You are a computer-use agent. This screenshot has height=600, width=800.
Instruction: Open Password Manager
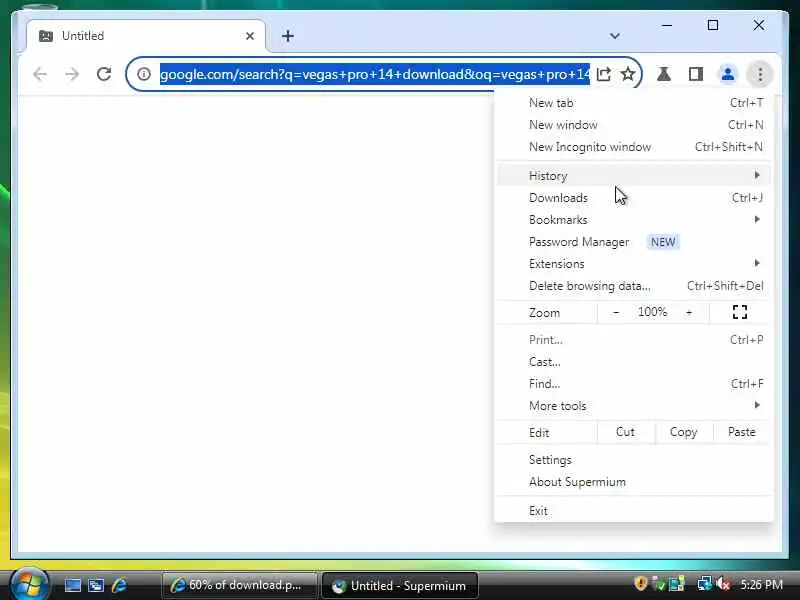click(633, 242)
